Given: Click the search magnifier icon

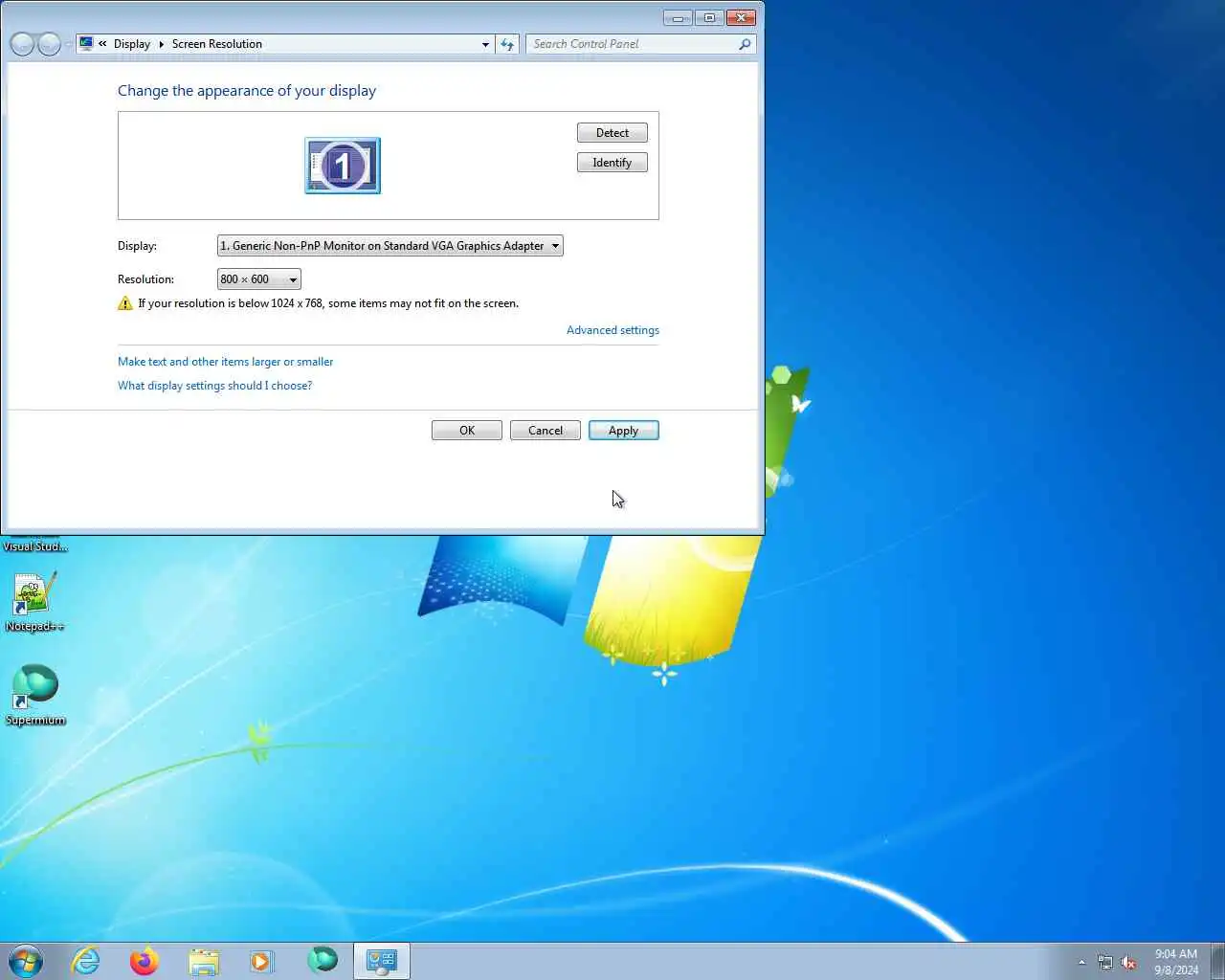Looking at the screenshot, I should pos(745,44).
